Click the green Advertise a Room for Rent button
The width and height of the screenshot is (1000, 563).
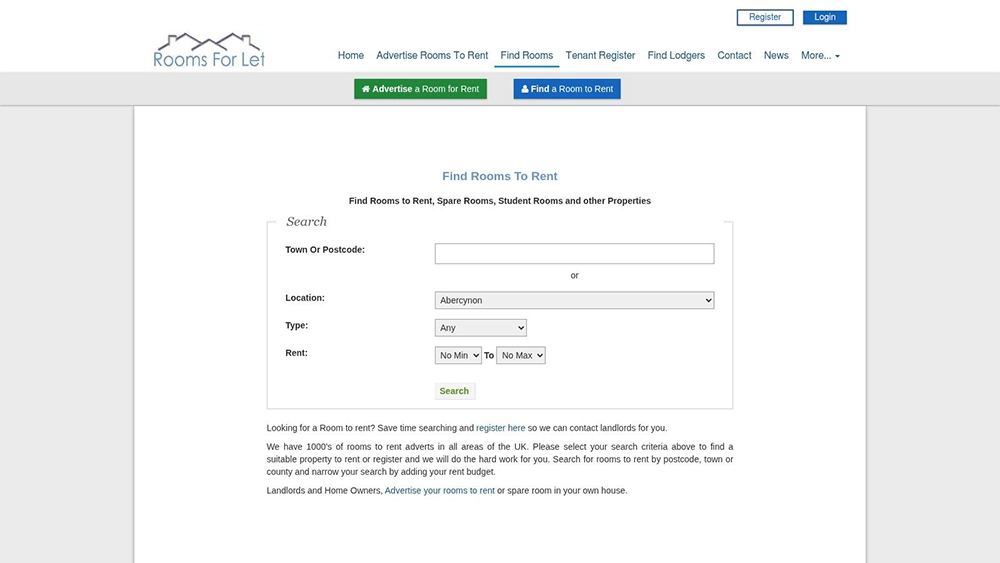click(x=420, y=89)
